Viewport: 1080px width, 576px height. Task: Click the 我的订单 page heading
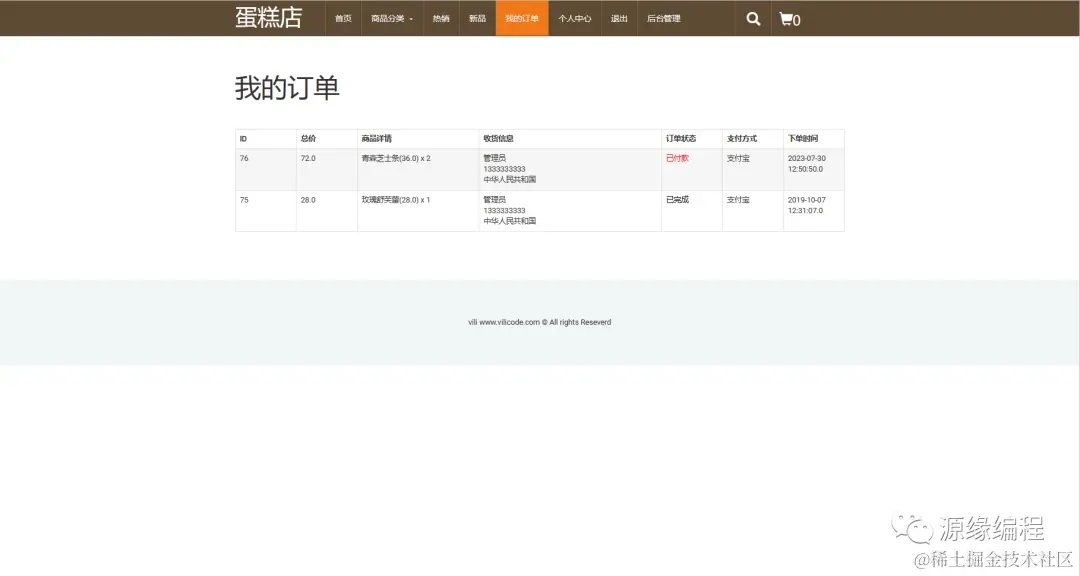[287, 88]
